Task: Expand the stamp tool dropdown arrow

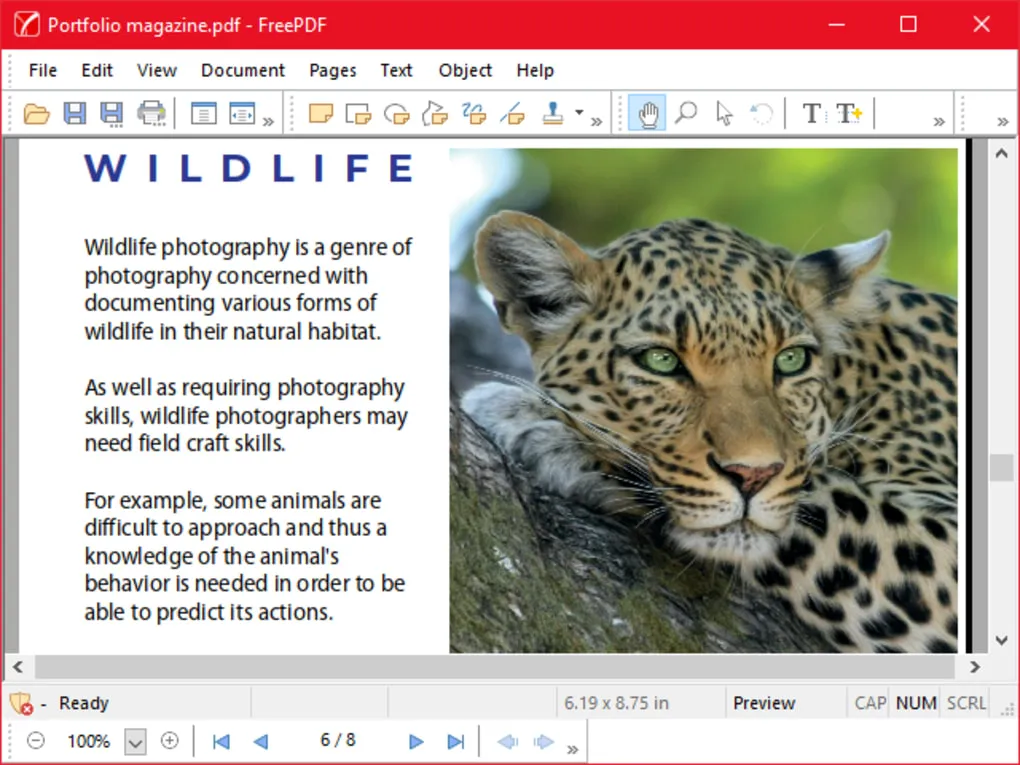Action: point(580,113)
